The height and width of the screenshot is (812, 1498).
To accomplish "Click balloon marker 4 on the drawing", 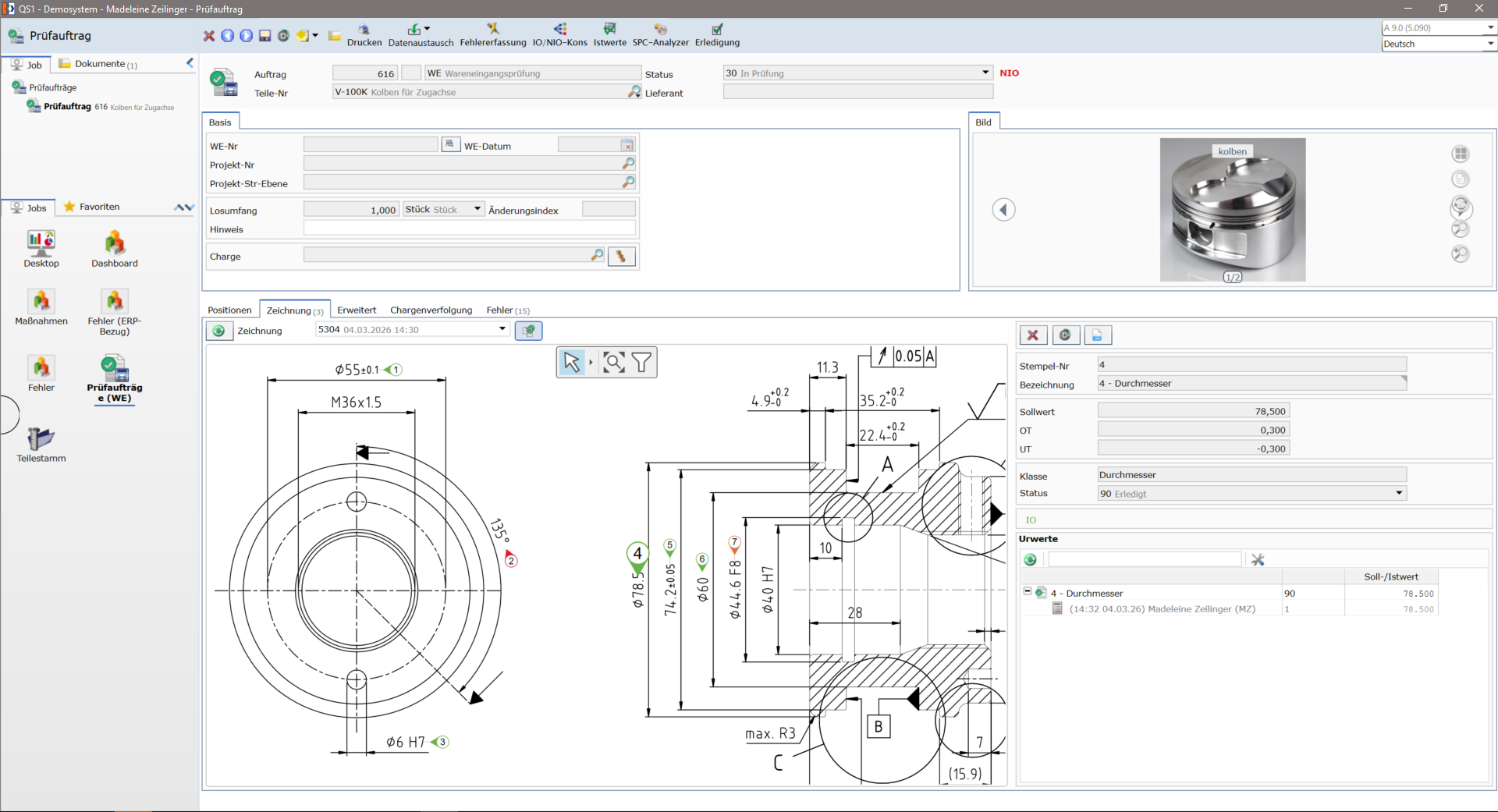I will (637, 555).
